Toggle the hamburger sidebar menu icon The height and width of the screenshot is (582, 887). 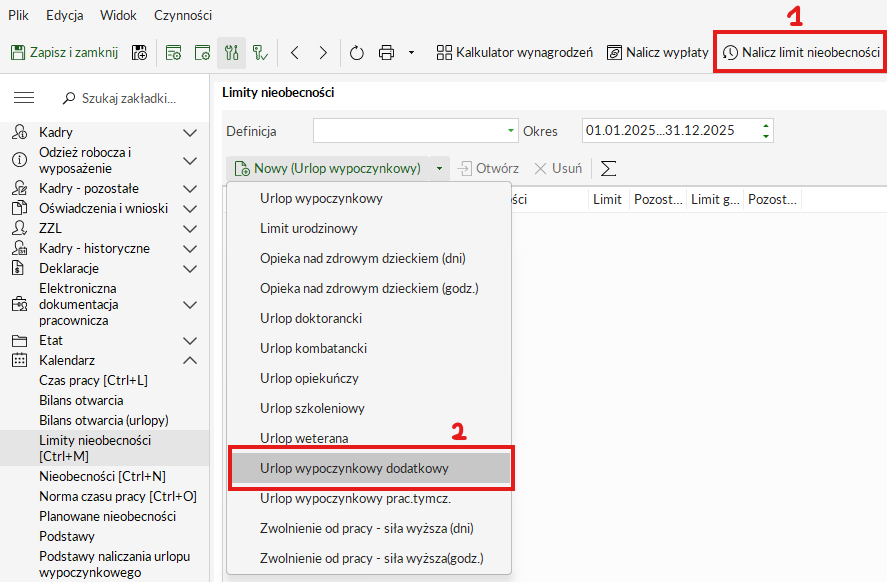pyautogui.click(x=24, y=98)
